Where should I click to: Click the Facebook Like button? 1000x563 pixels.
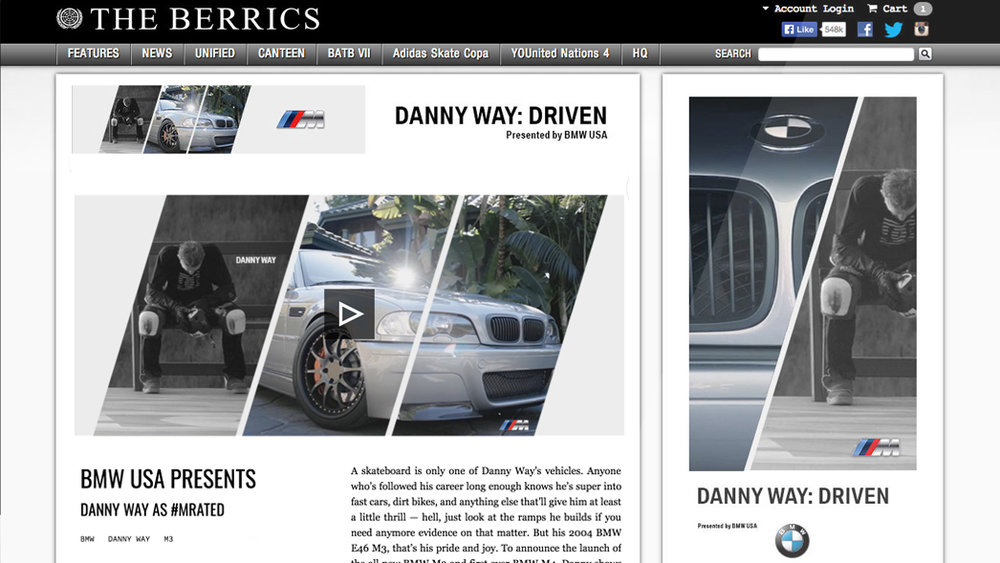[799, 29]
